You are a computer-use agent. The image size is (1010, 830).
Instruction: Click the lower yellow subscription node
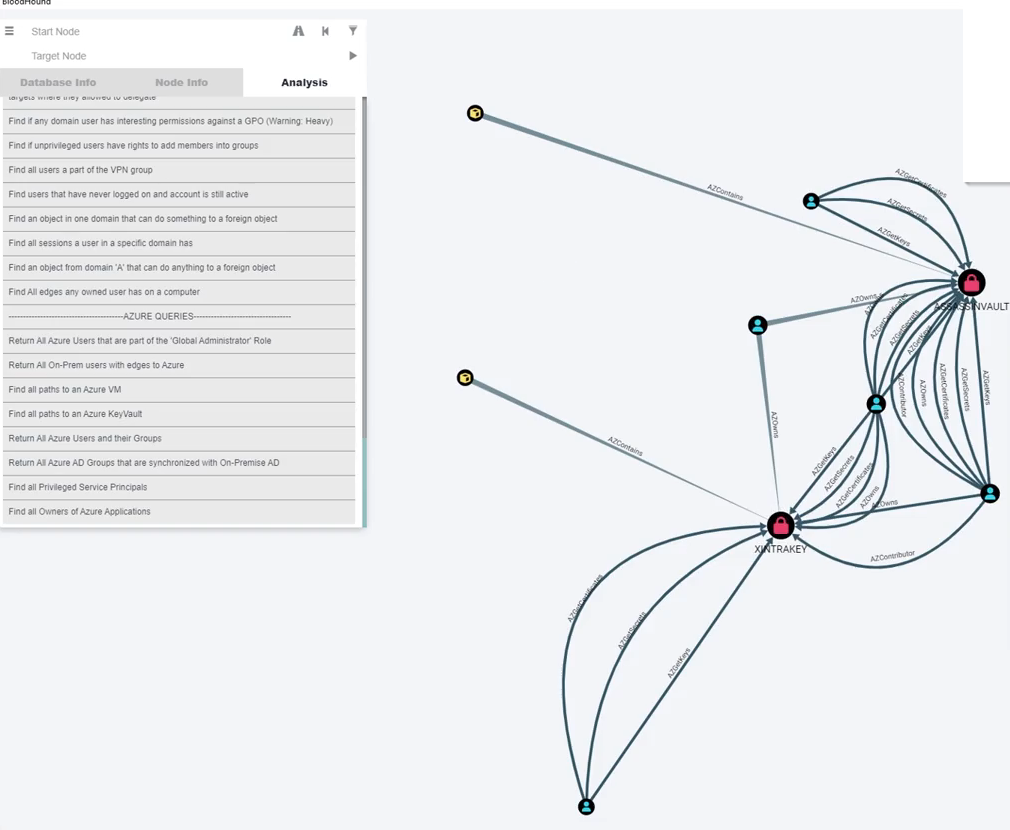pyautogui.click(x=465, y=377)
